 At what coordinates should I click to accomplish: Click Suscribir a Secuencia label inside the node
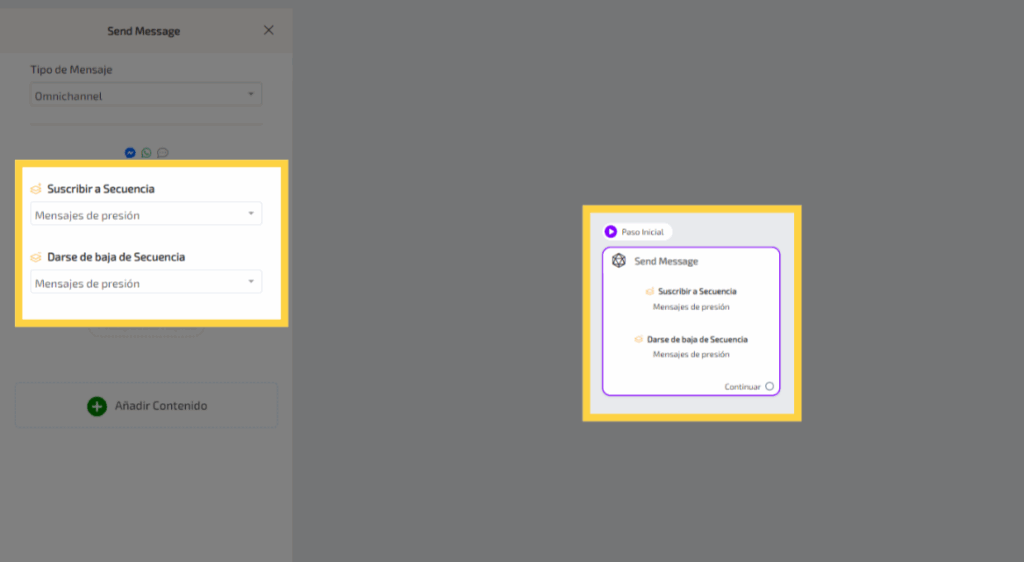pyautogui.click(x=697, y=291)
